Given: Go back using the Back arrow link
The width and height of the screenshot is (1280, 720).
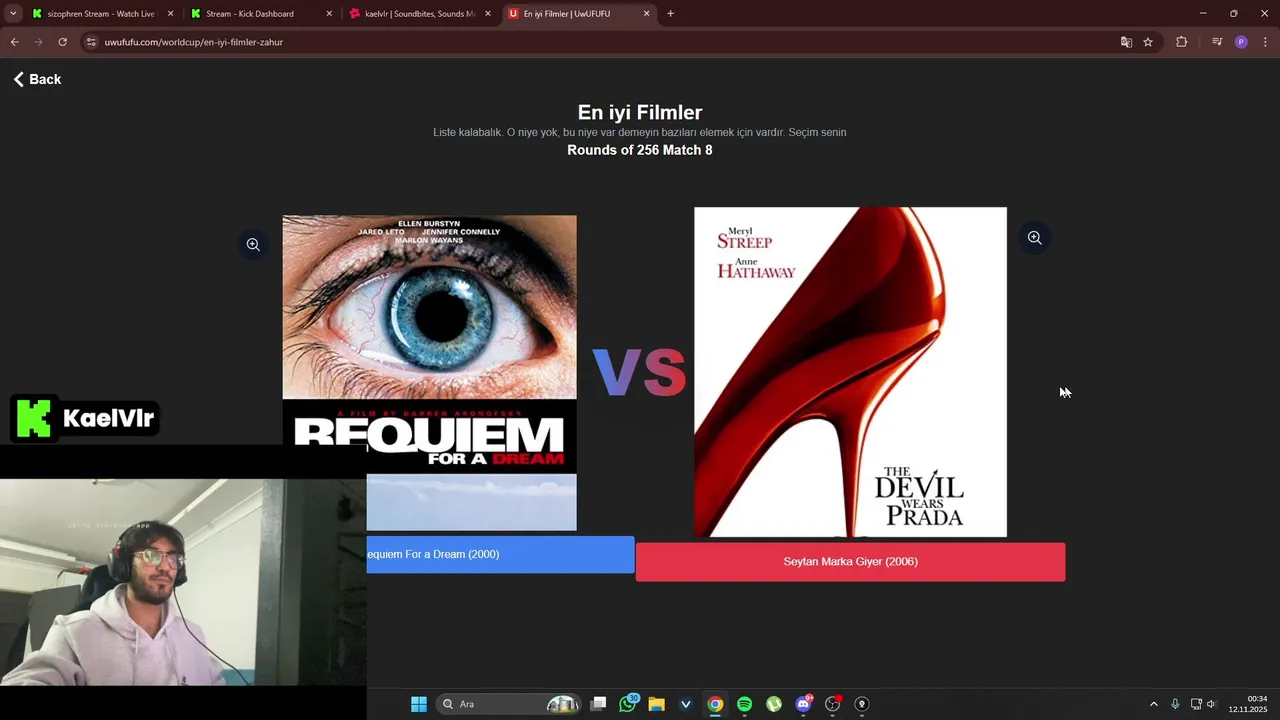Looking at the screenshot, I should (37, 79).
